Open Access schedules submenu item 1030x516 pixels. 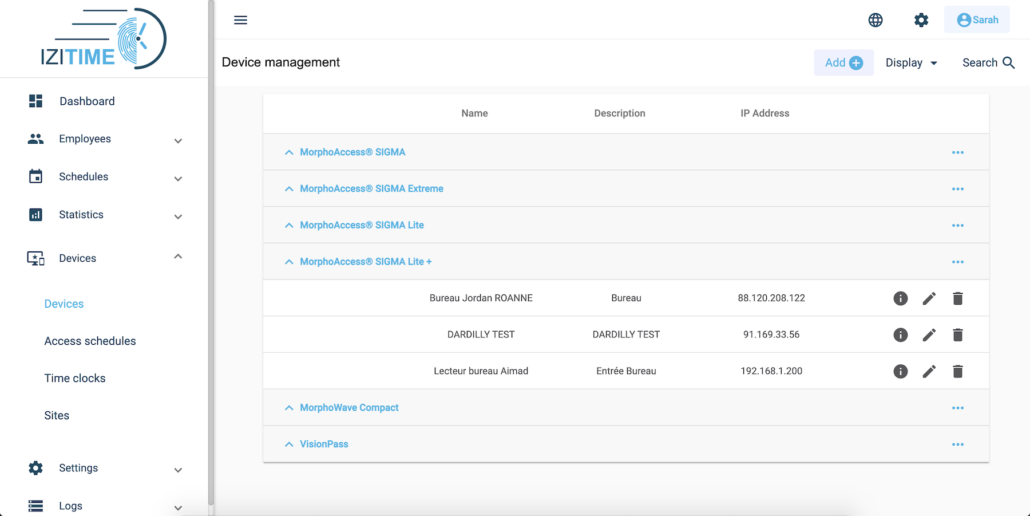pyautogui.click(x=90, y=341)
